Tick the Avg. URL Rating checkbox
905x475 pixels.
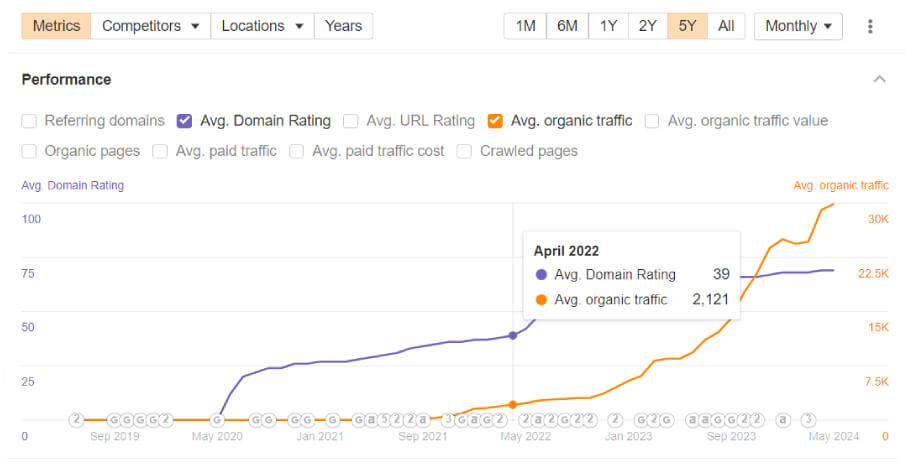(x=351, y=121)
